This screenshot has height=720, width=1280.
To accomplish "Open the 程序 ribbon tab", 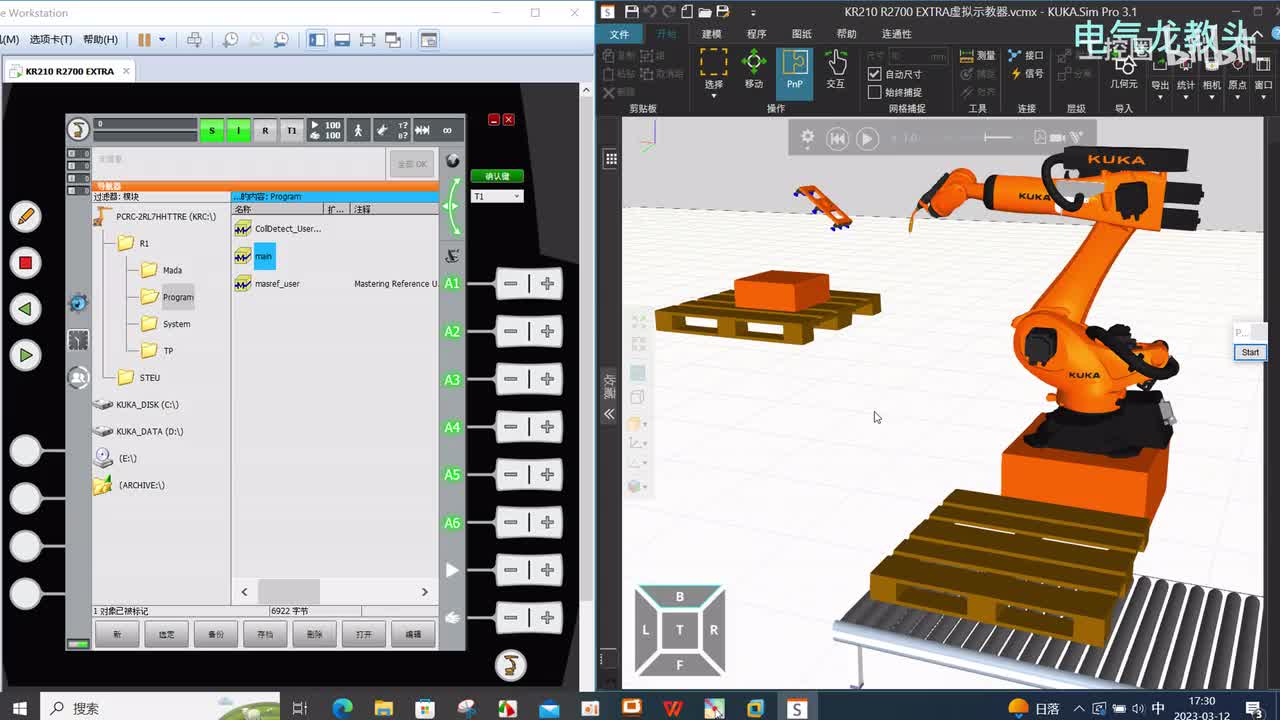I will (x=756, y=34).
